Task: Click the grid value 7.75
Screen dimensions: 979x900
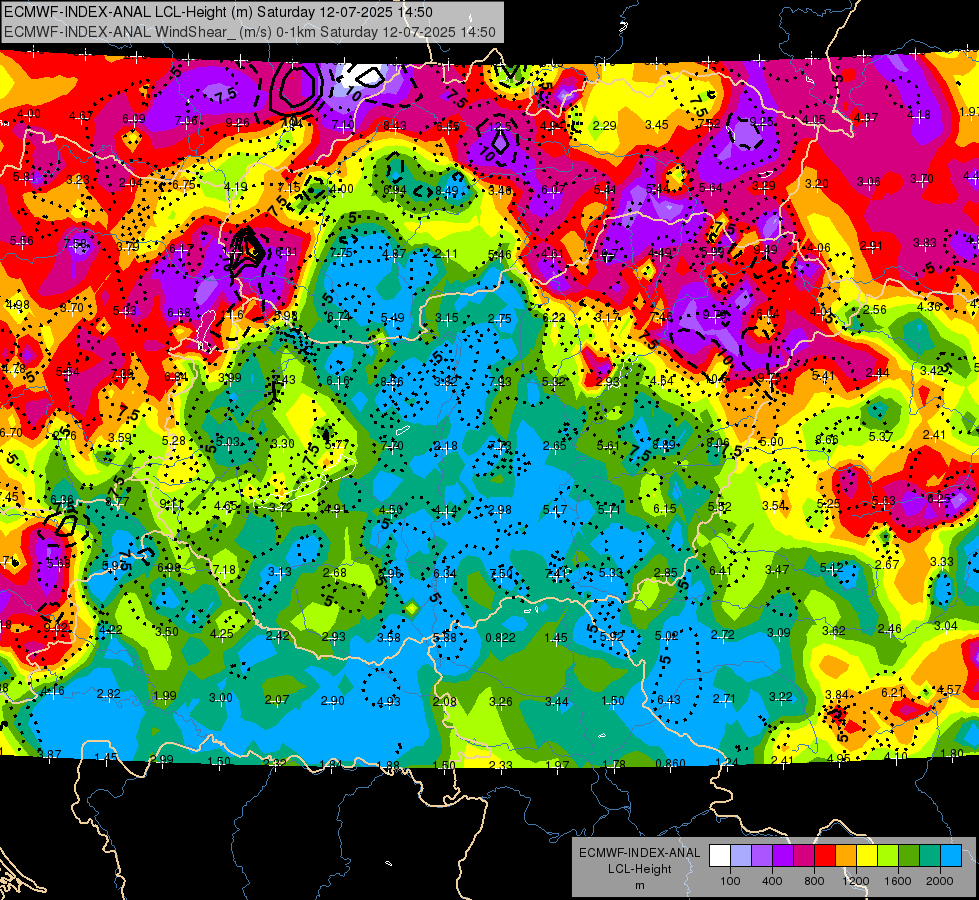Action: click(x=342, y=252)
